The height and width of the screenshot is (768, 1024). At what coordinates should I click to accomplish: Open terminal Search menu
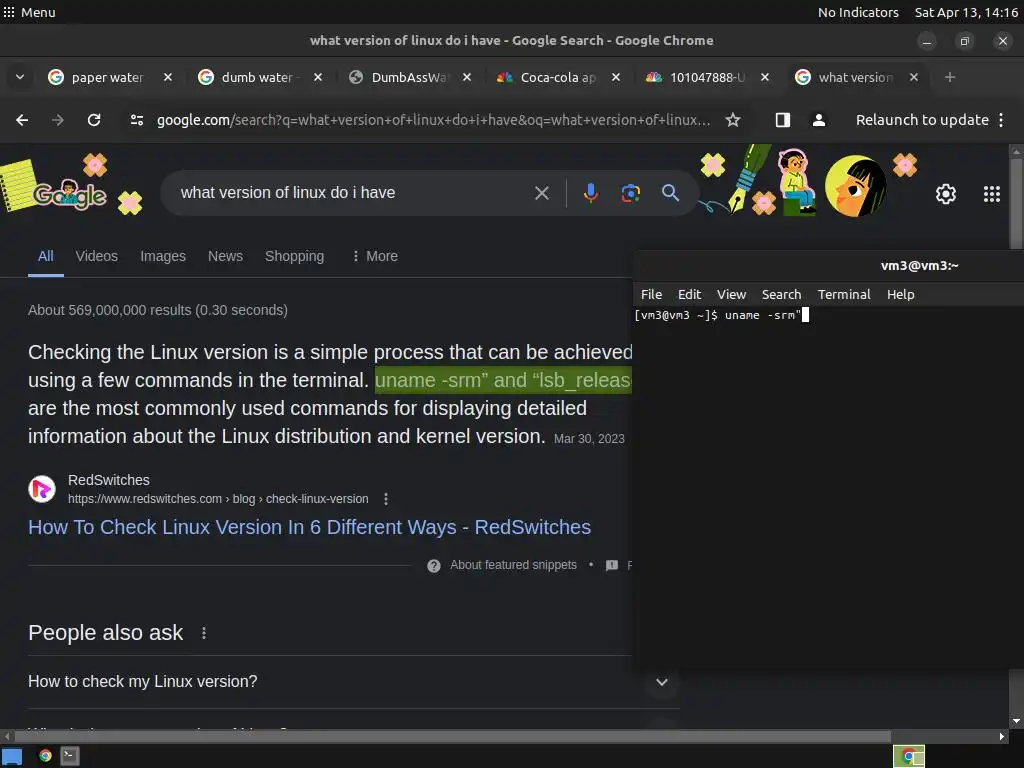[x=781, y=295]
